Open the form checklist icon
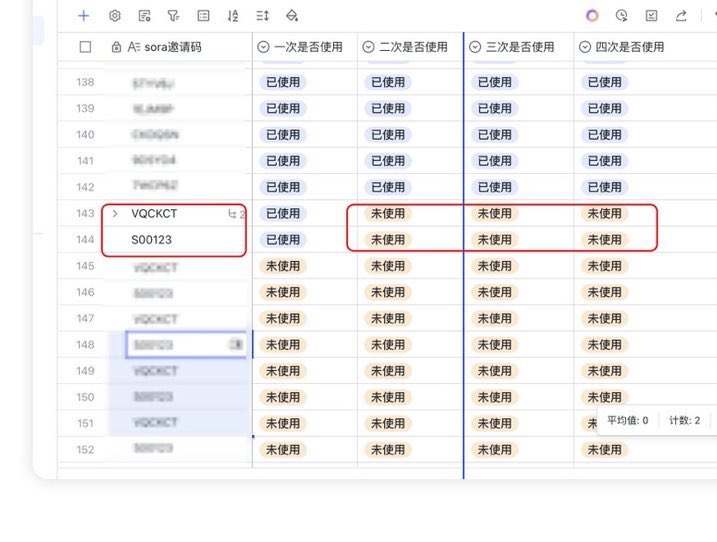 click(651, 16)
